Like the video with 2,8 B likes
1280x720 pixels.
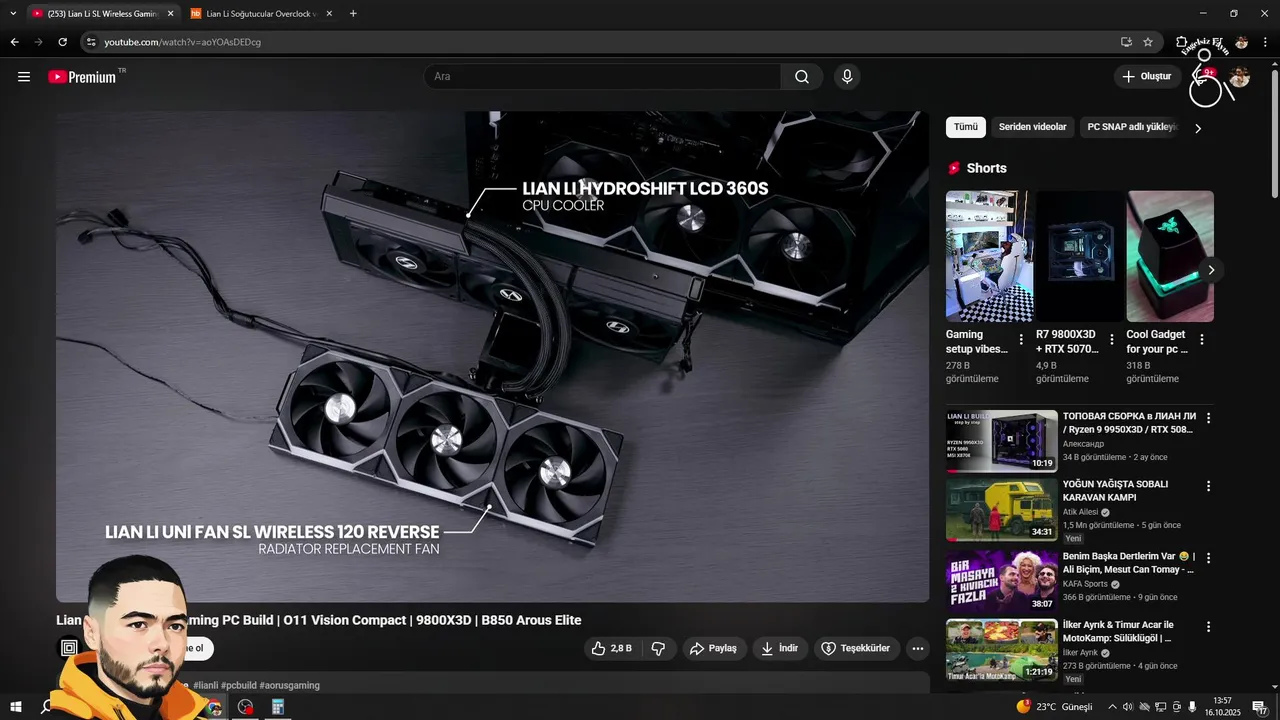coord(611,648)
